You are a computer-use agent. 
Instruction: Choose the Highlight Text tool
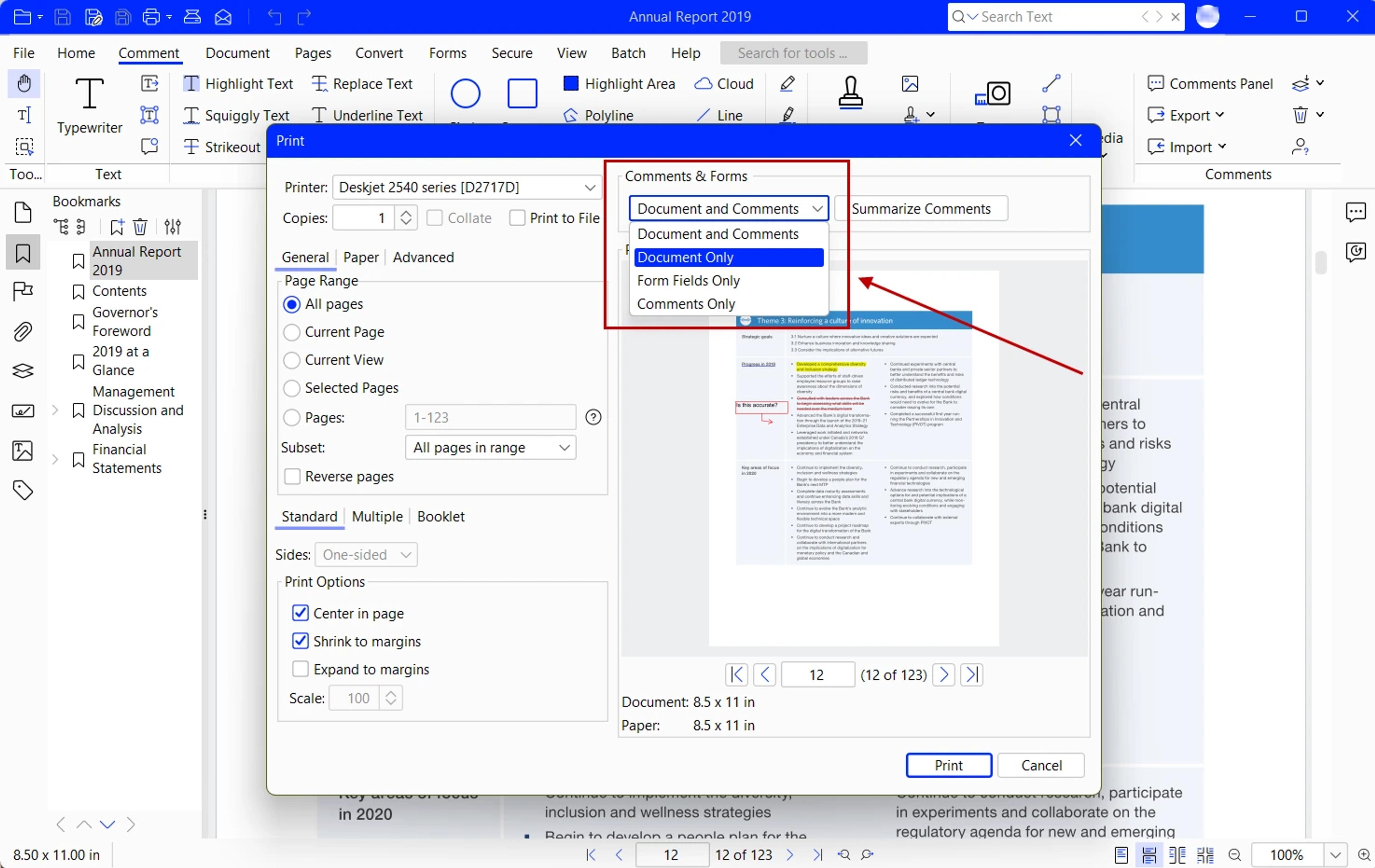tap(237, 84)
